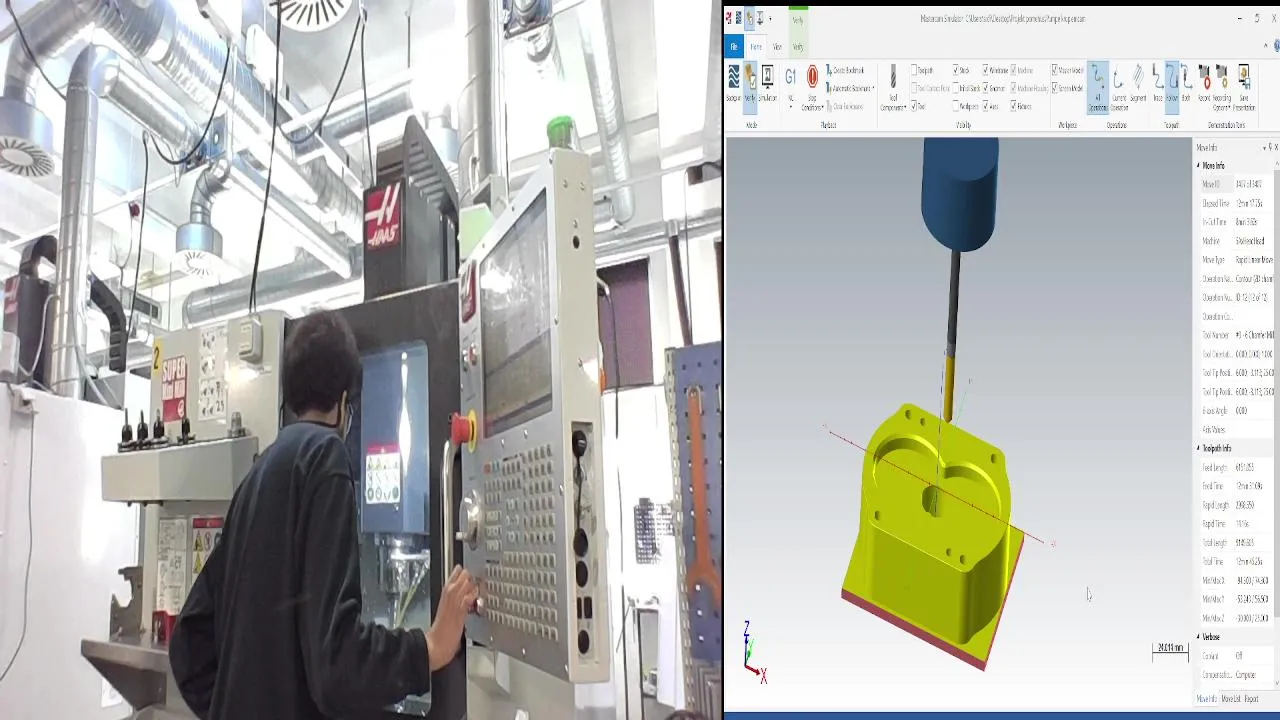
Task: Click the help icon in ribbon corner
Action: (x=1277, y=45)
